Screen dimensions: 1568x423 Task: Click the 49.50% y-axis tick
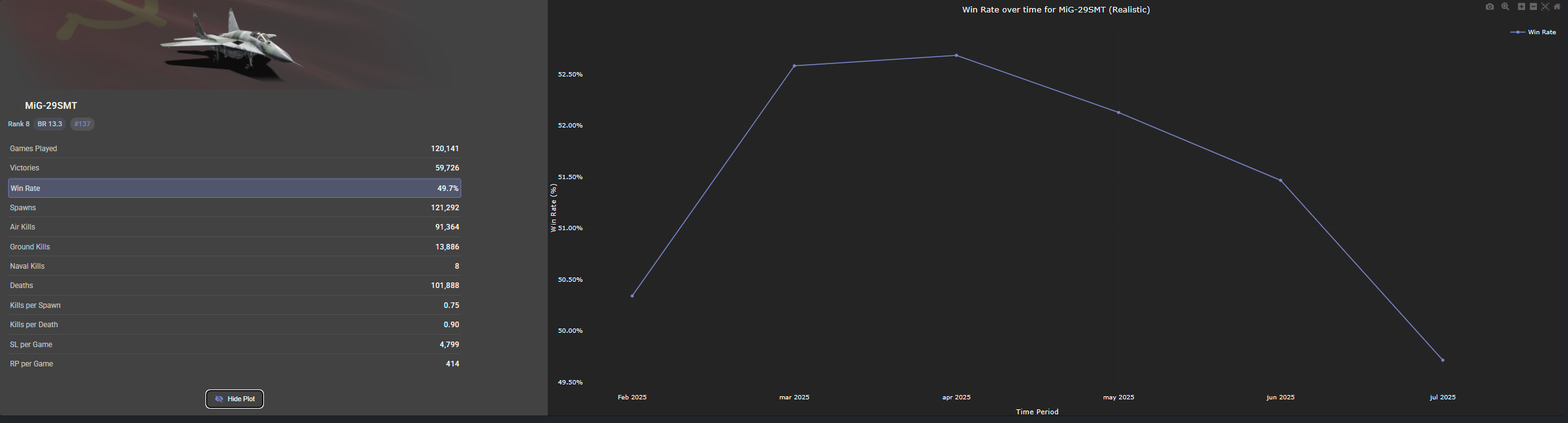(570, 382)
